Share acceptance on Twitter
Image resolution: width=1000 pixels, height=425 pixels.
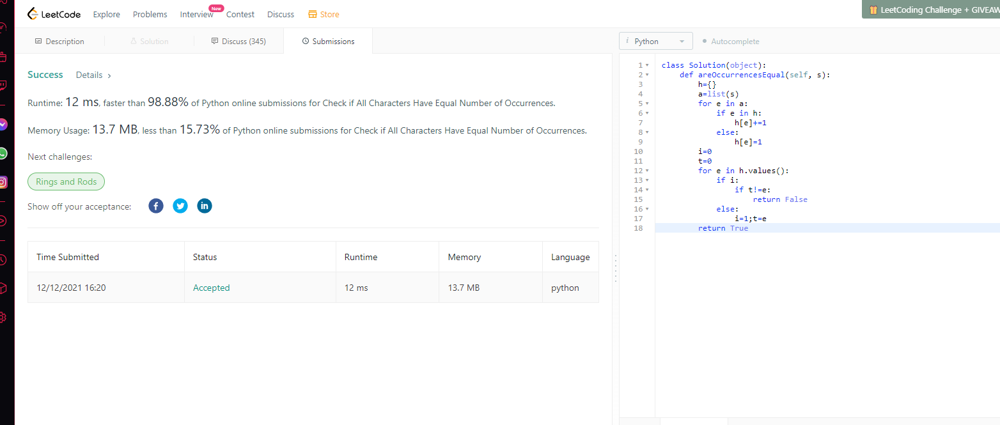pyautogui.click(x=180, y=206)
